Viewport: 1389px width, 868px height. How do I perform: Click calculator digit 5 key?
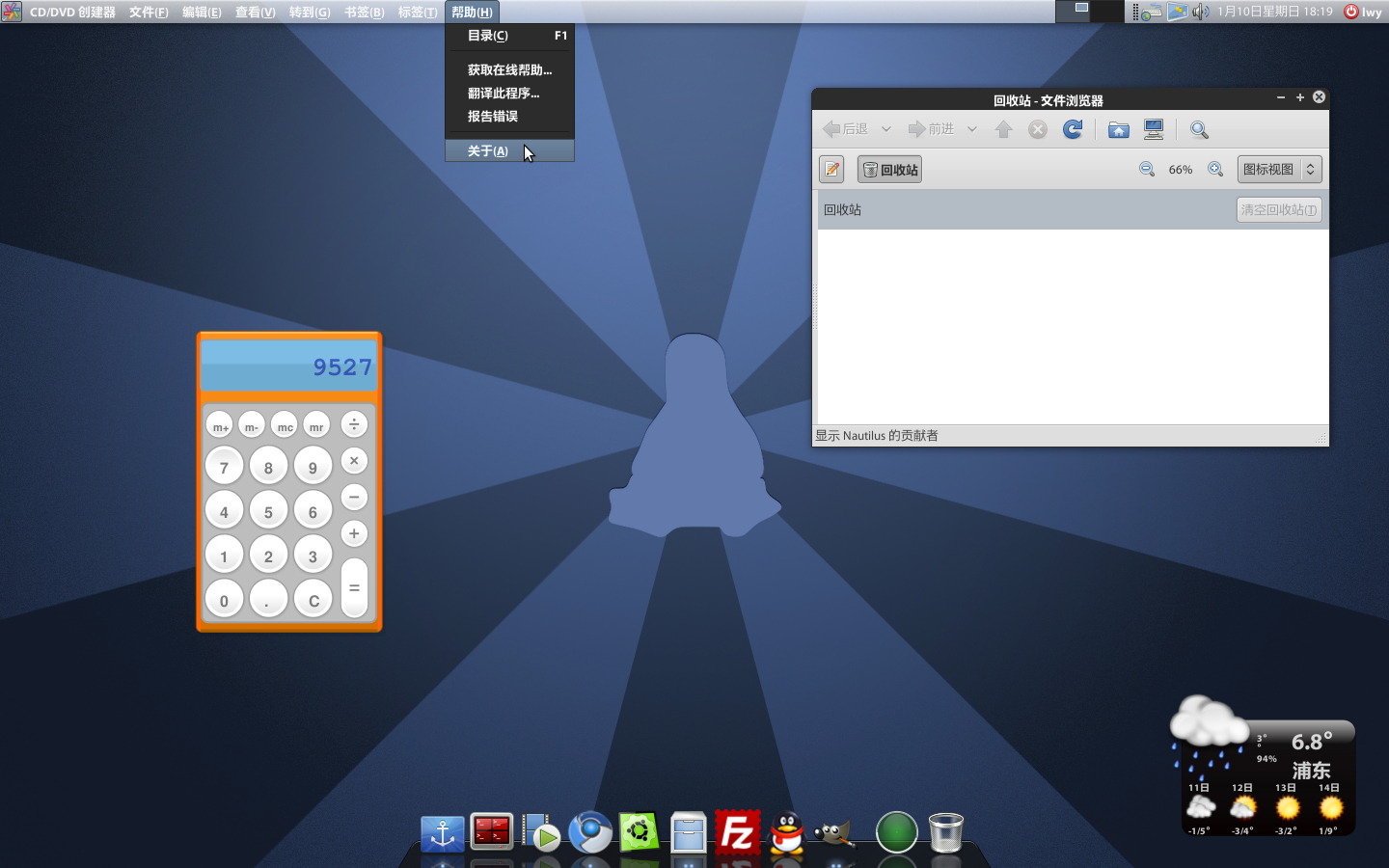tap(268, 511)
